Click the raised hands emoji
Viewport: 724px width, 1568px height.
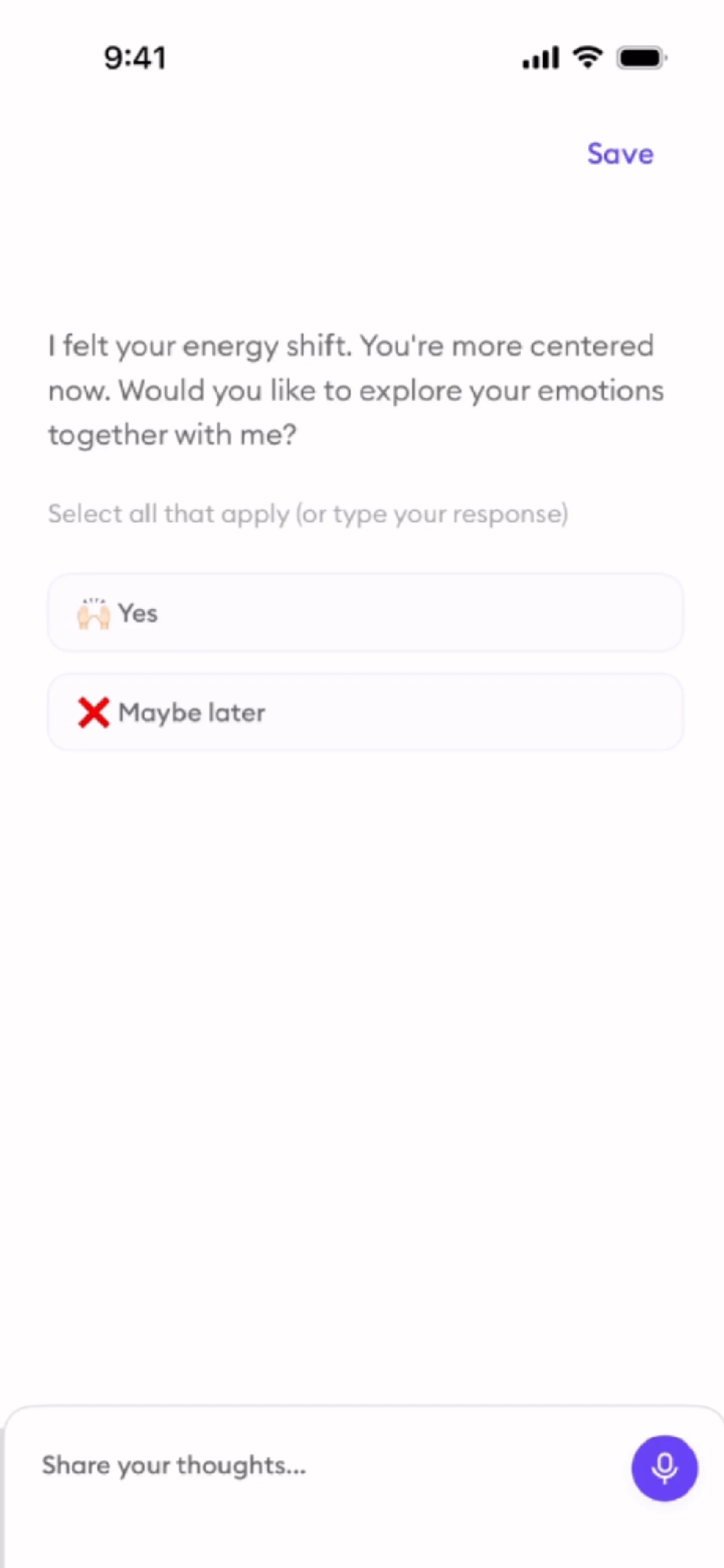(x=93, y=613)
